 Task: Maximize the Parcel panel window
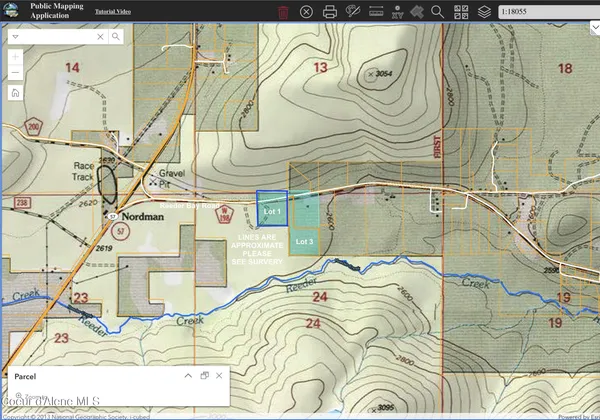204,375
